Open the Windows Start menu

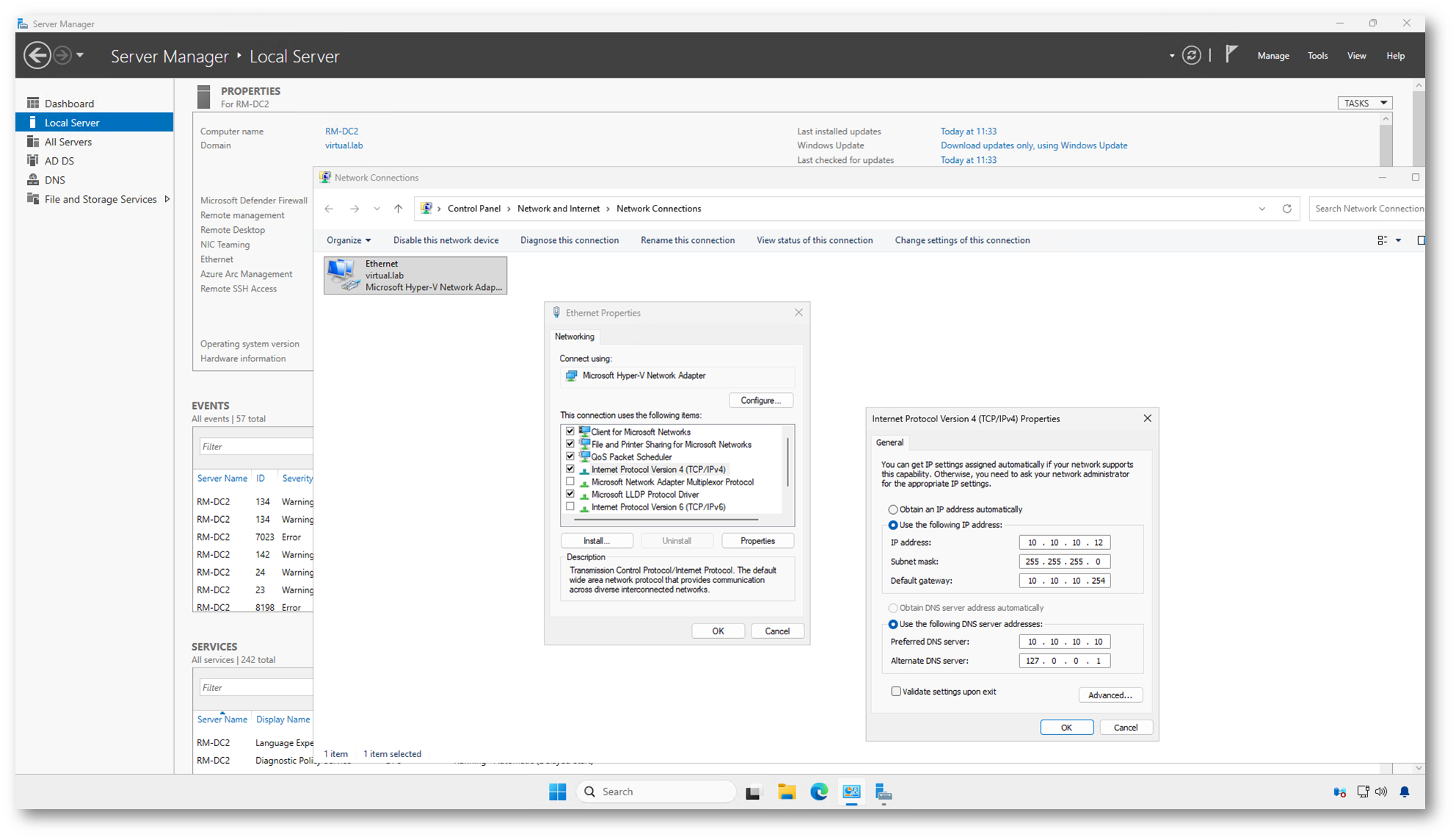[x=558, y=792]
